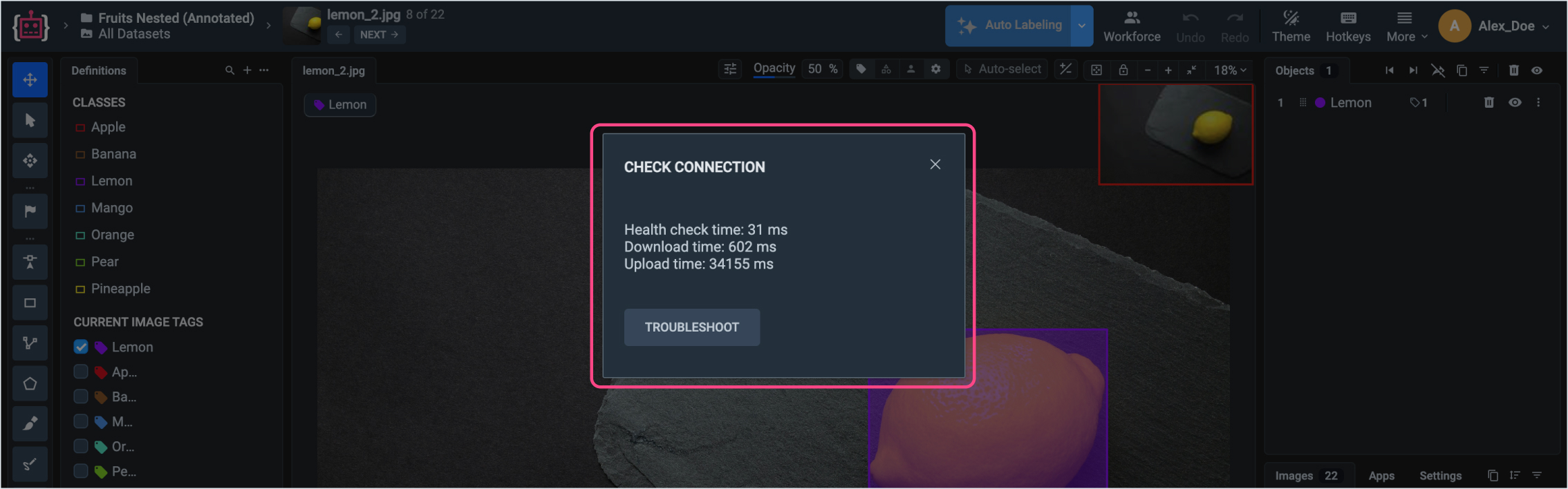Open Definitions more options ellipsis
Image resolution: width=1568 pixels, height=489 pixels.
(264, 70)
